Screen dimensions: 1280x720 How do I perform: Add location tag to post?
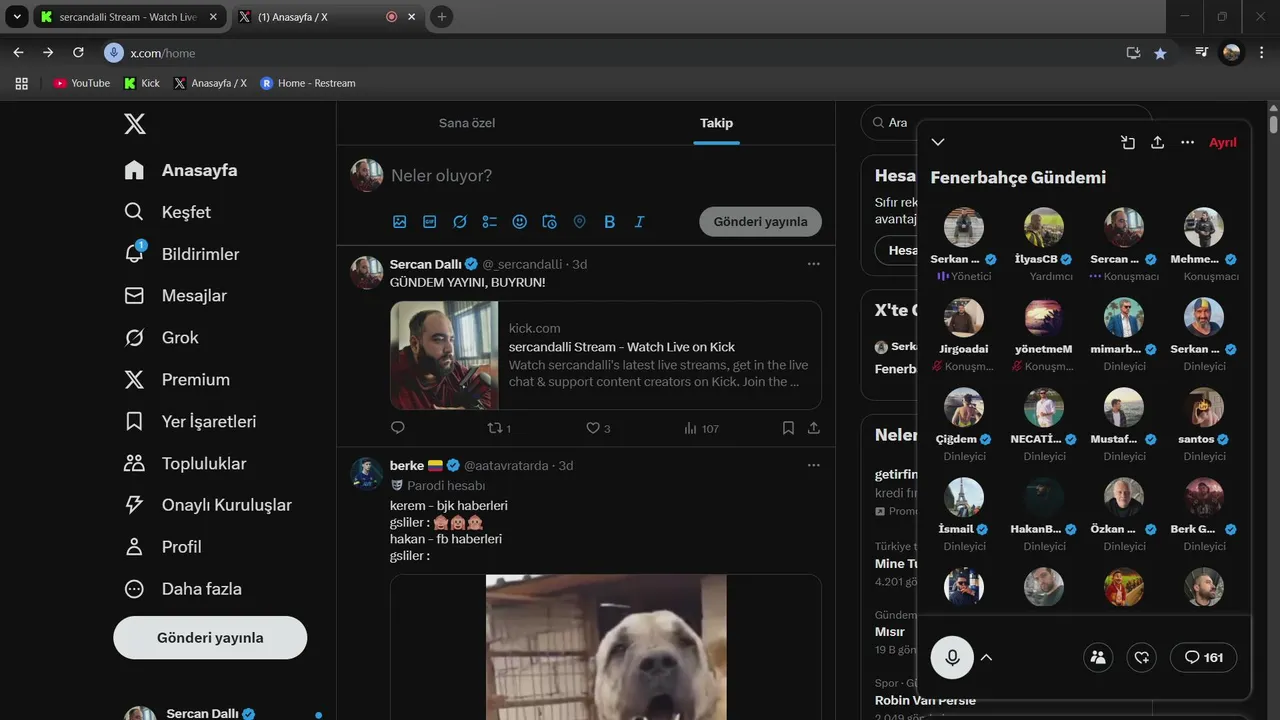[x=579, y=222]
